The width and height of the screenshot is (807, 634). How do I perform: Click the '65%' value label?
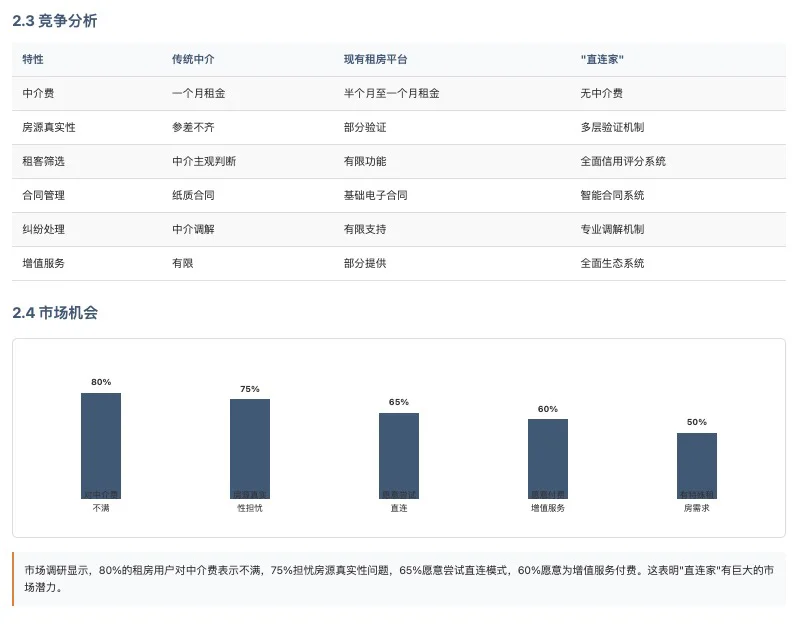pyautogui.click(x=399, y=402)
